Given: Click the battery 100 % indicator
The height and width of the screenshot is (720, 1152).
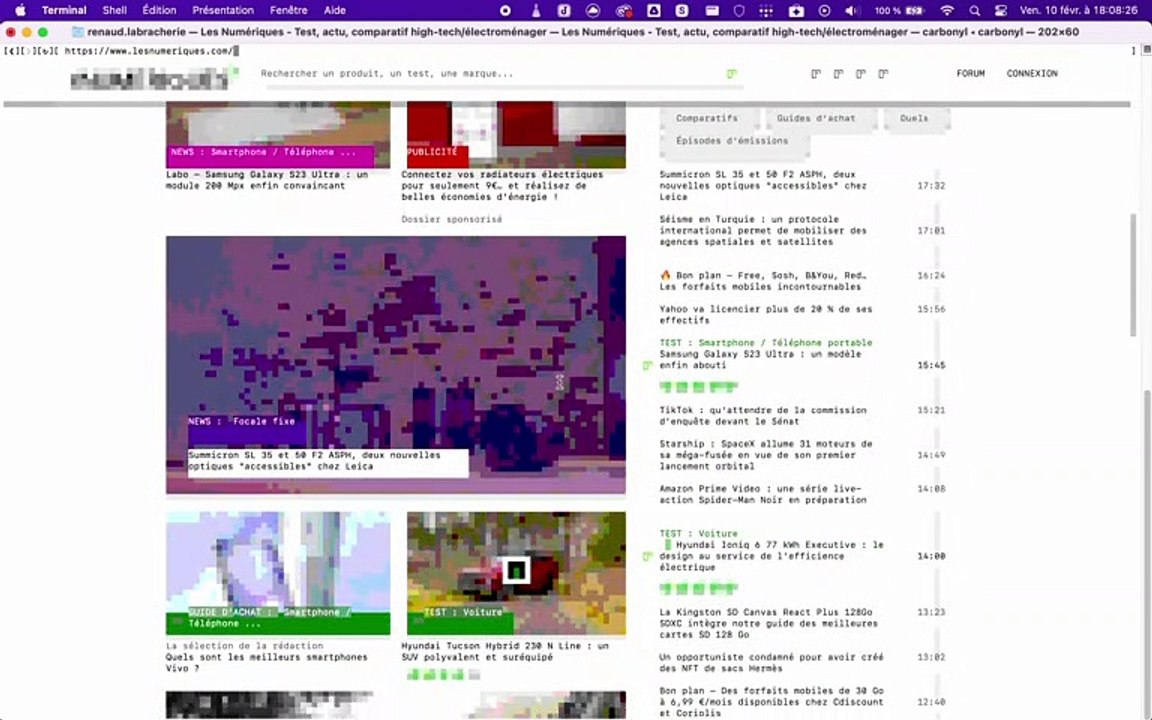Looking at the screenshot, I should [899, 10].
